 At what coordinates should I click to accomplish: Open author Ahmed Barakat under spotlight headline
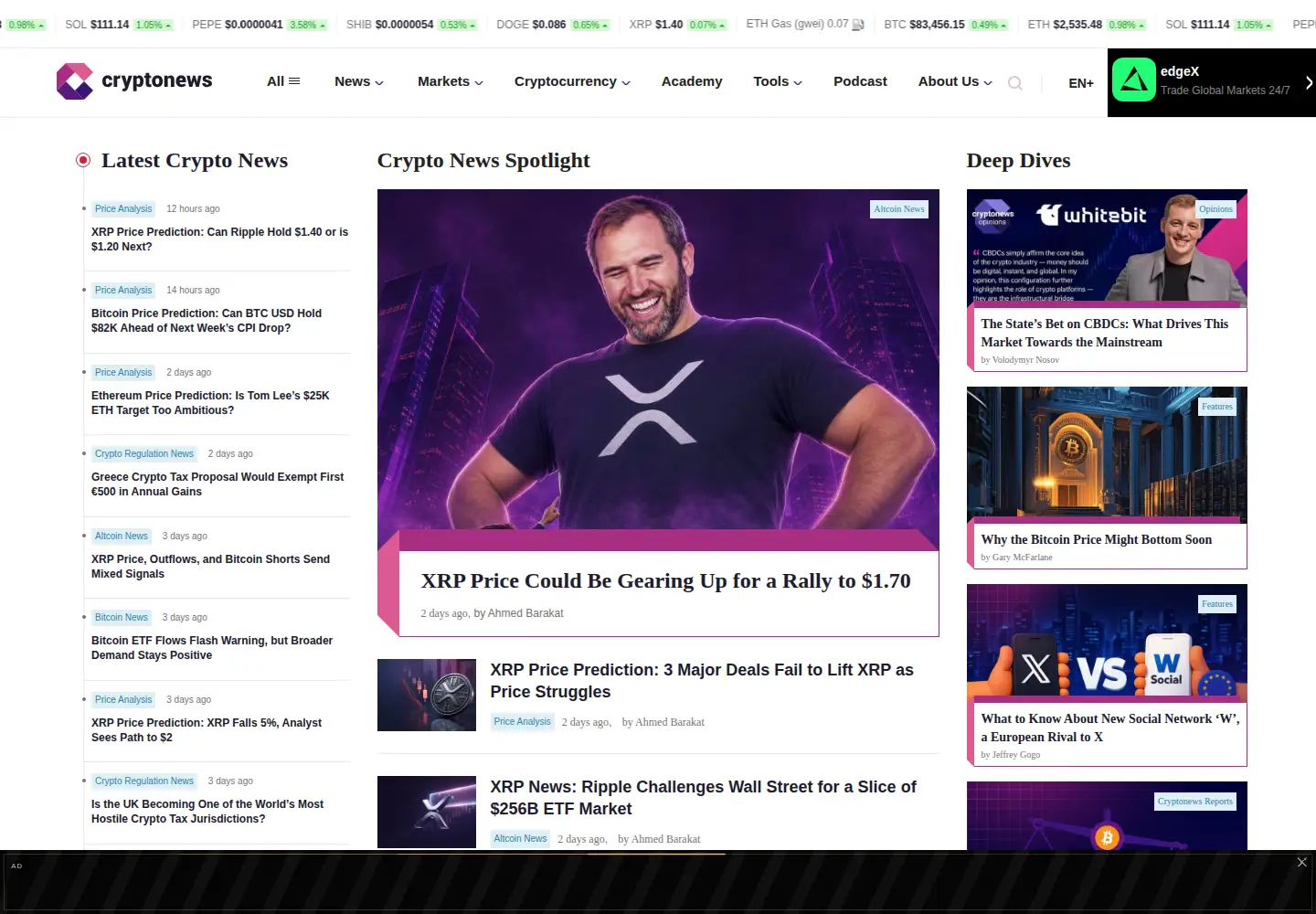(525, 613)
